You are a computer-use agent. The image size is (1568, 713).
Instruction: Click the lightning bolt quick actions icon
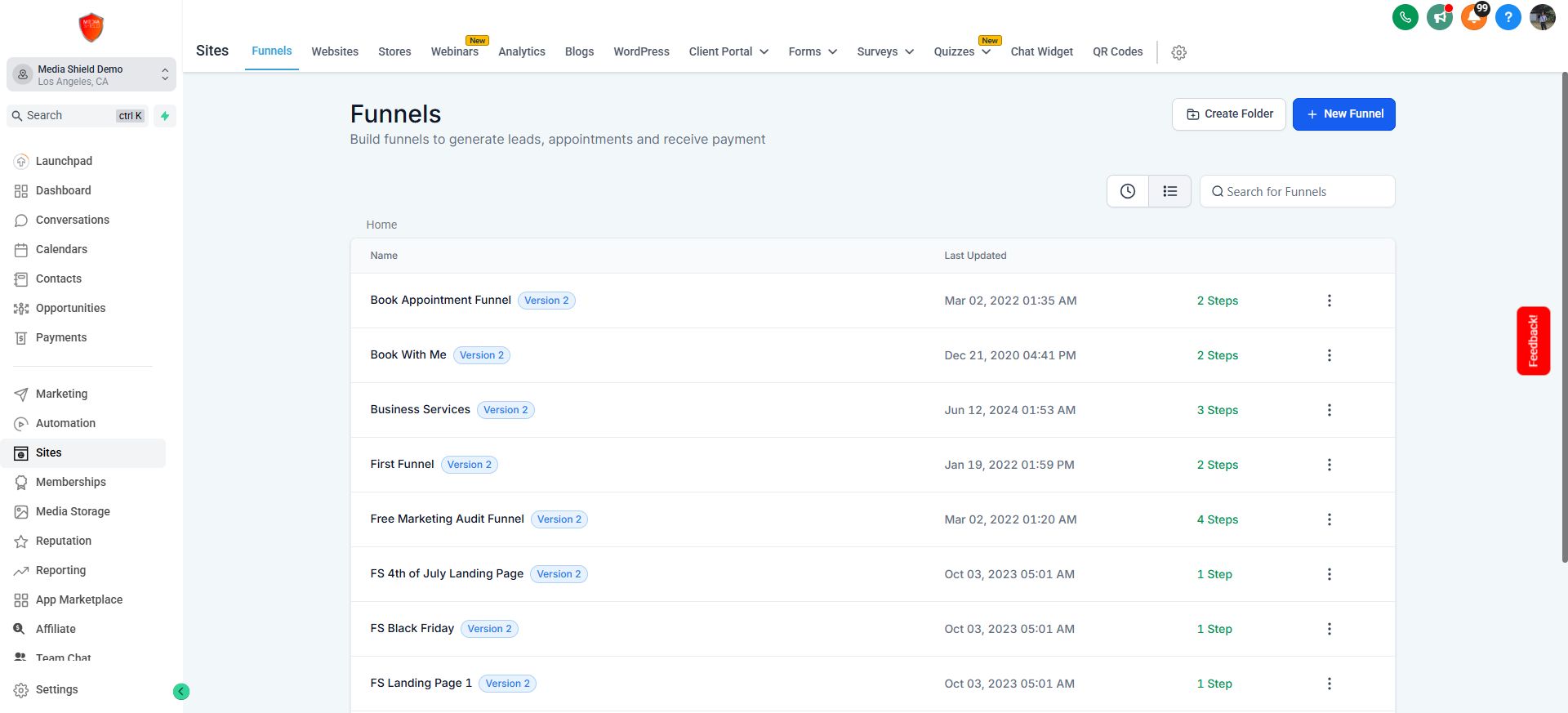165,116
